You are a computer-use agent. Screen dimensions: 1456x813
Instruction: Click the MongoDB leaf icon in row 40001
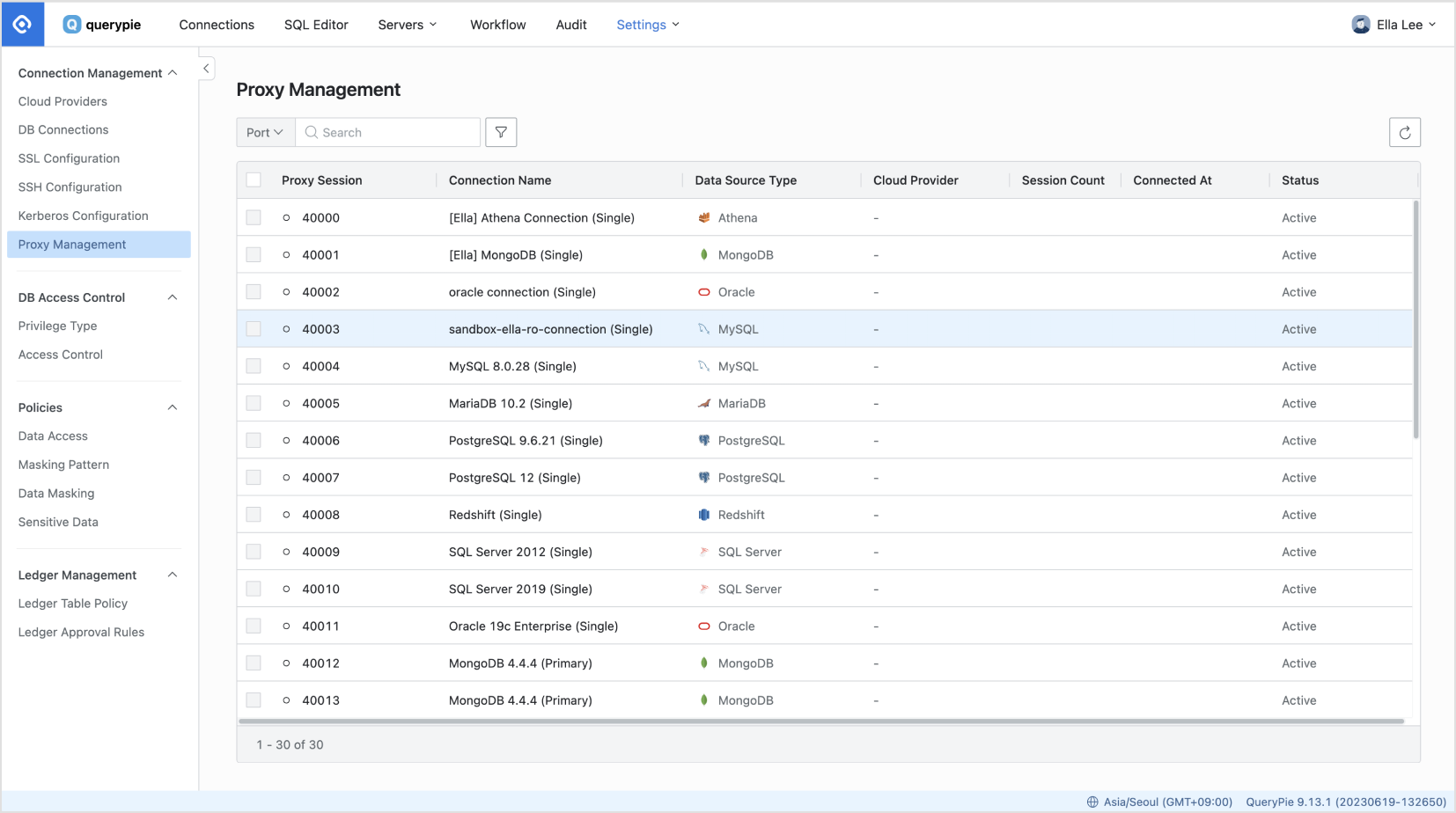[704, 254]
